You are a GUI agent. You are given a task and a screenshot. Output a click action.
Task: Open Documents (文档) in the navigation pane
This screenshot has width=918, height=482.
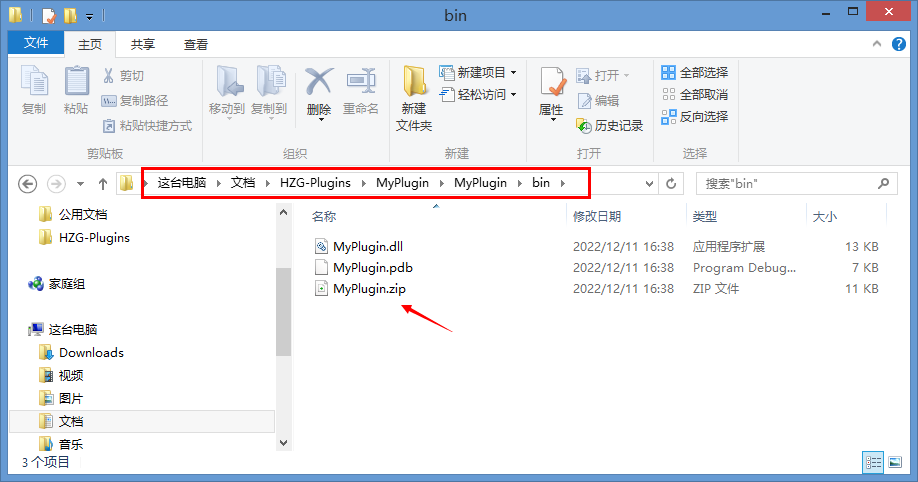61,421
